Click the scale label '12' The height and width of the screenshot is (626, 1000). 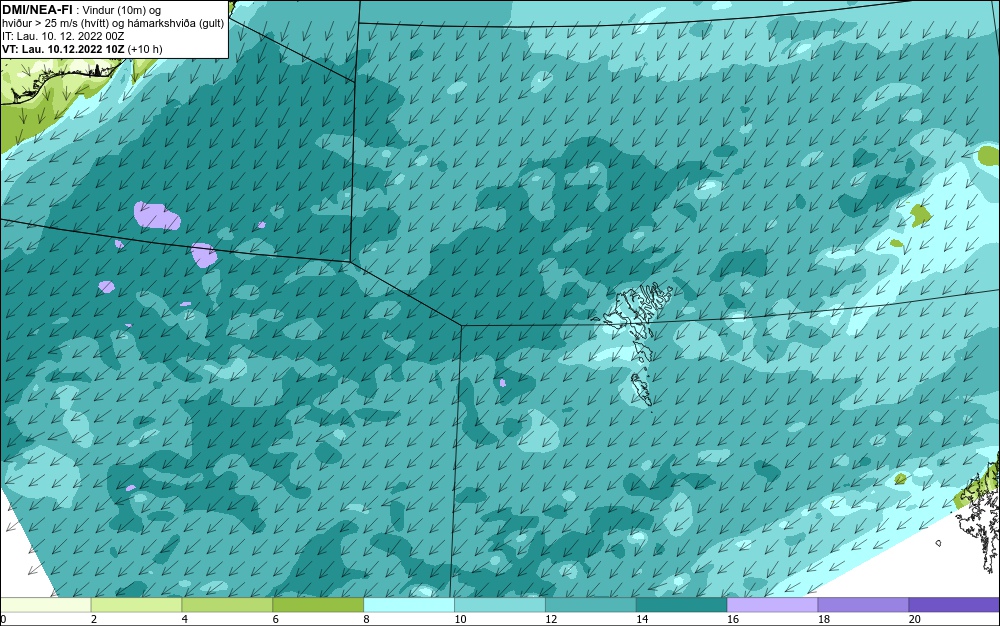pos(551,619)
